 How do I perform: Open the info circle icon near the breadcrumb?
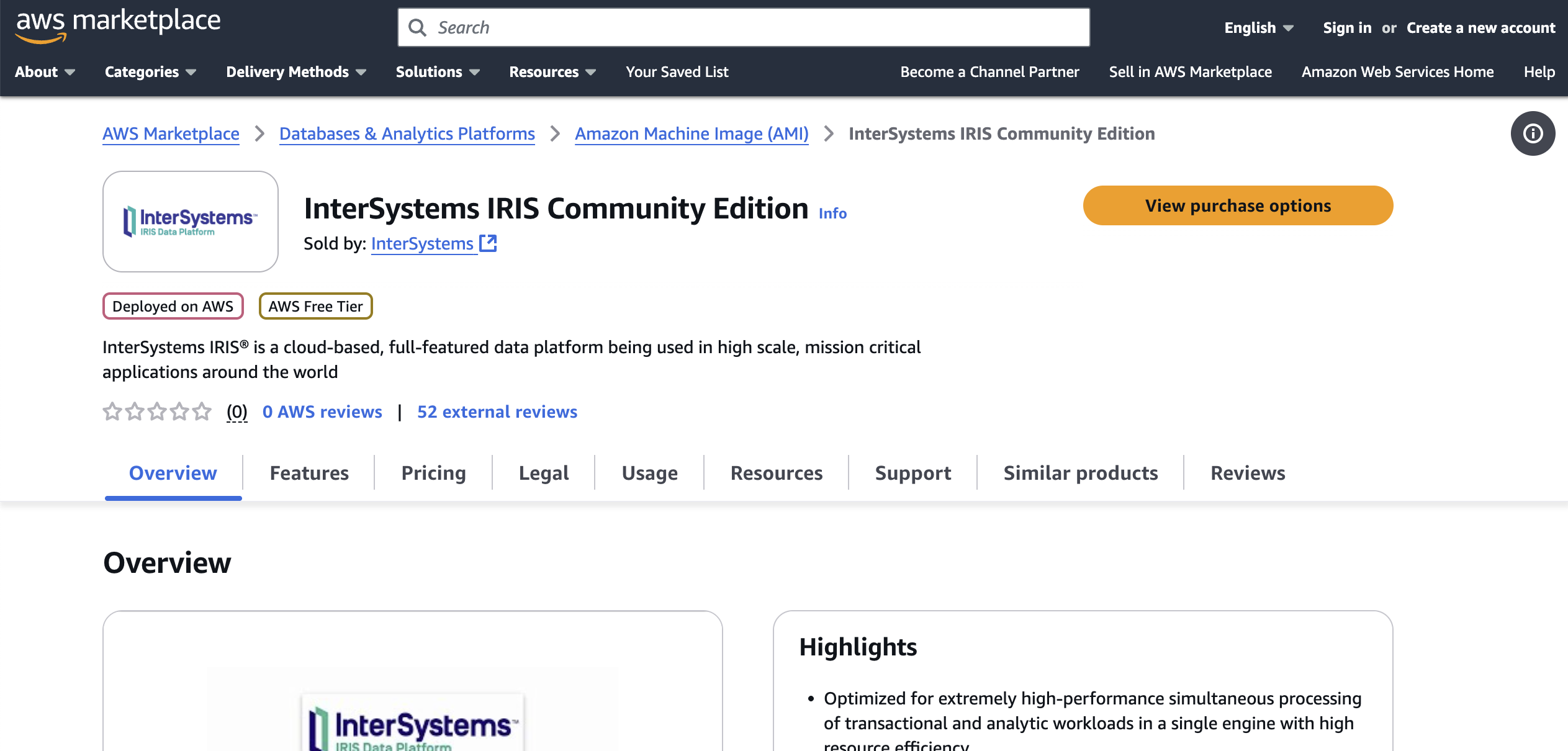(x=1532, y=133)
